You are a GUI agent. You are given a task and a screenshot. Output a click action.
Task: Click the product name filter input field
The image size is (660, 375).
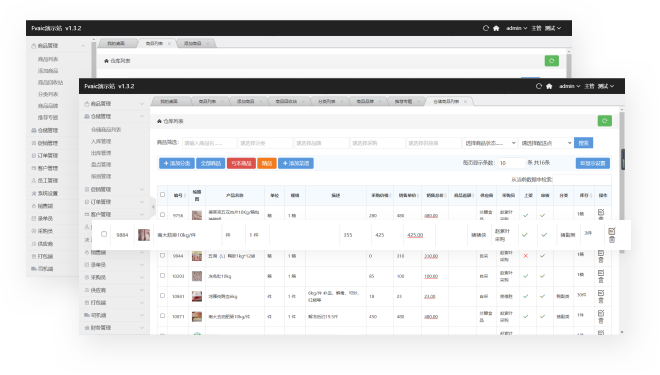209,143
